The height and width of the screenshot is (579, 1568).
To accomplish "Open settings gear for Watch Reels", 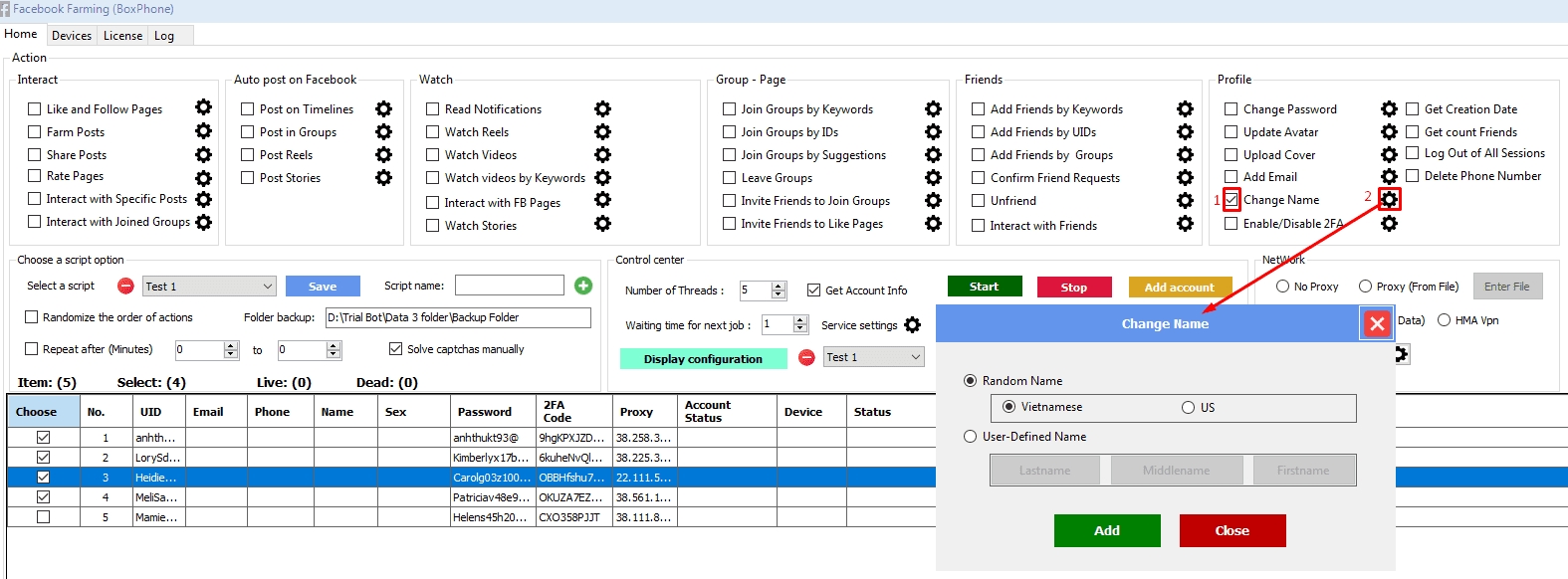I will point(602,131).
